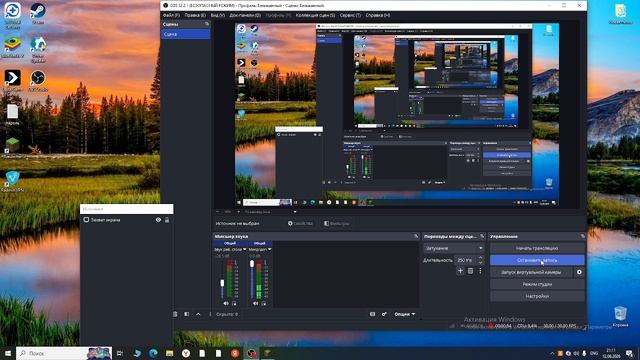Click the Свойства source button
This screenshot has width=640, height=360.
click(300, 223)
